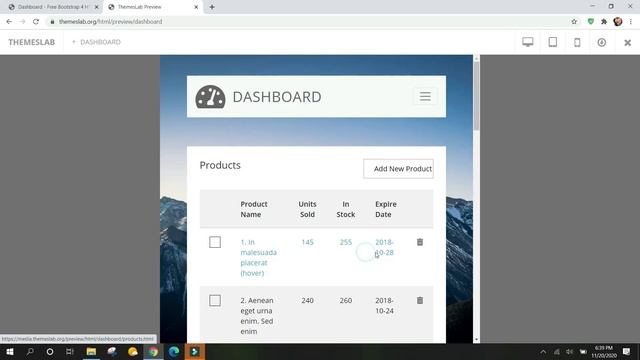Click the Products section heading
Screen dimensions: 640x360
[x=220, y=165]
